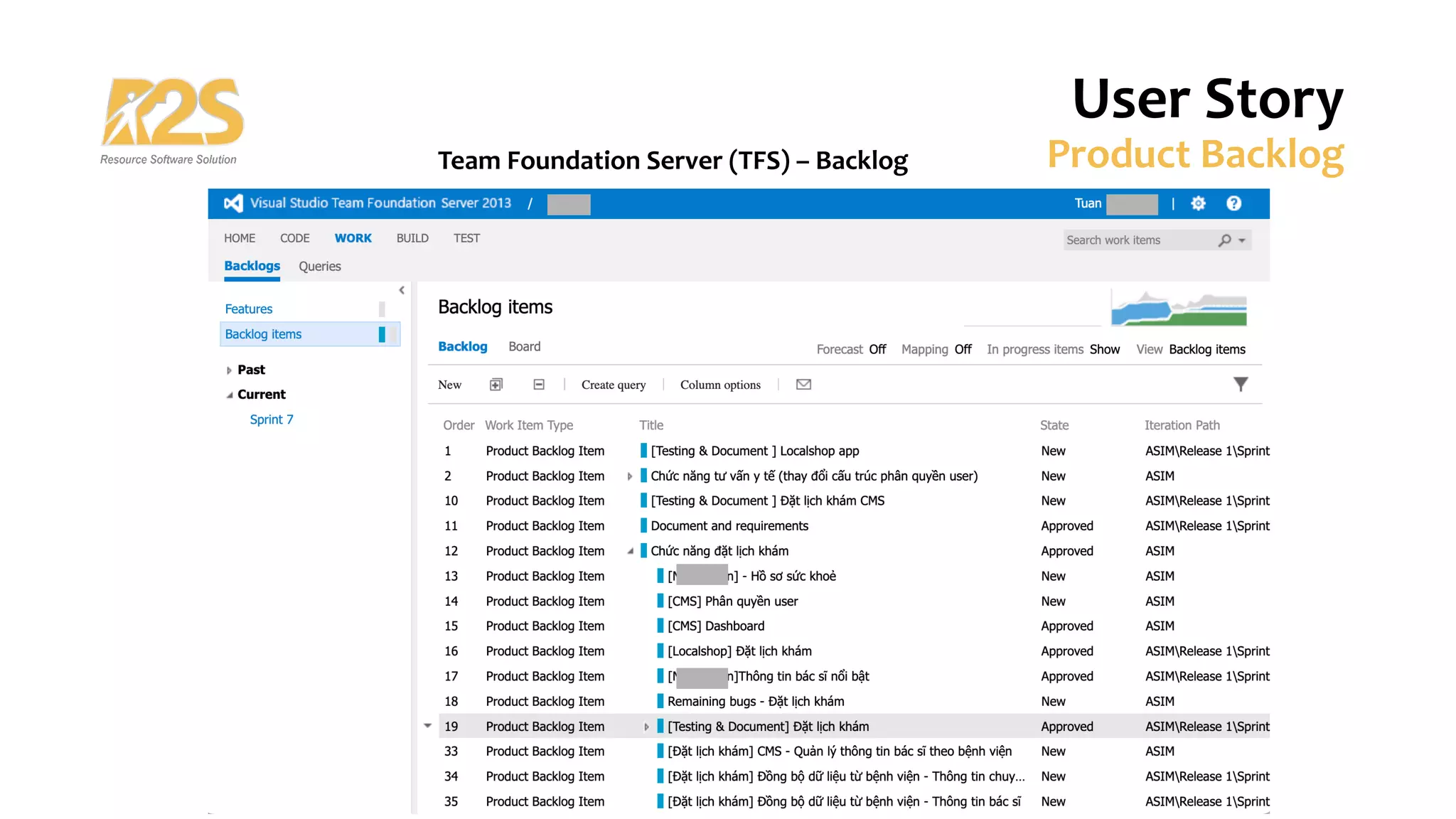The image size is (1456, 819).
Task: Collapse the Current iterations node
Action: point(229,395)
